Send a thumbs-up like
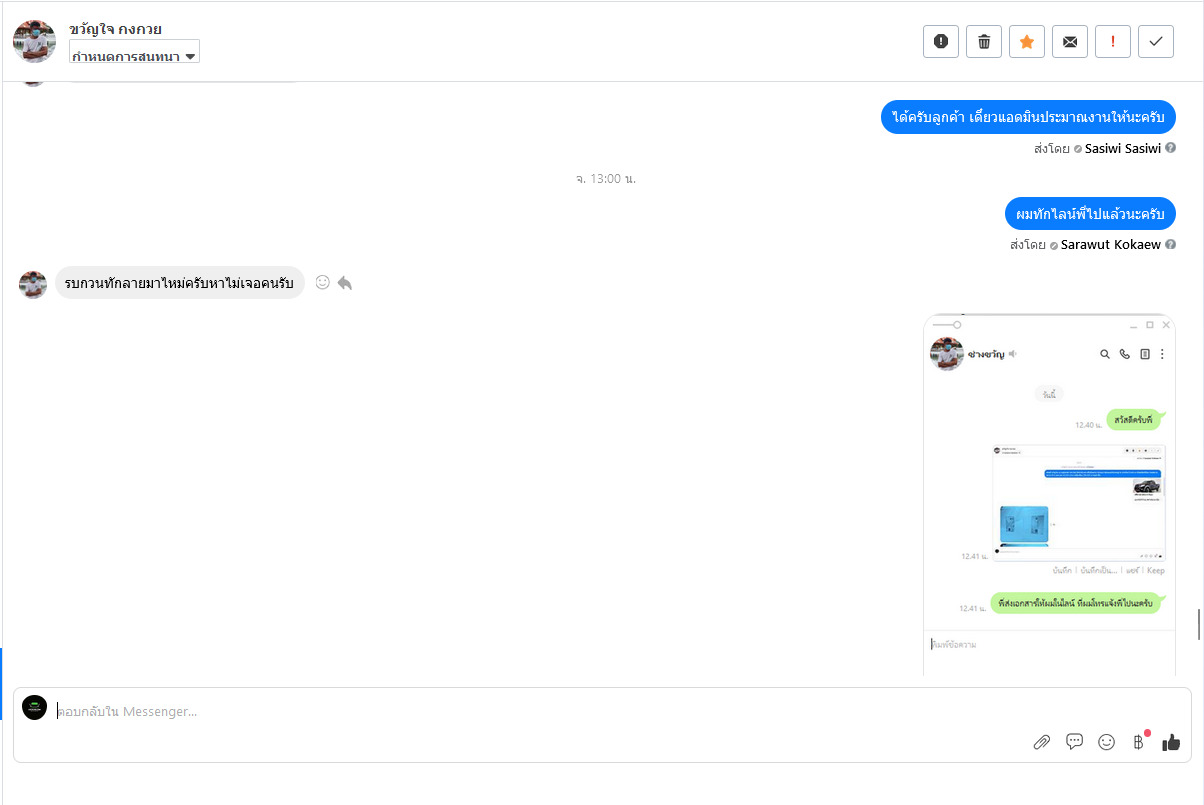The image size is (1204, 805). (x=1171, y=742)
